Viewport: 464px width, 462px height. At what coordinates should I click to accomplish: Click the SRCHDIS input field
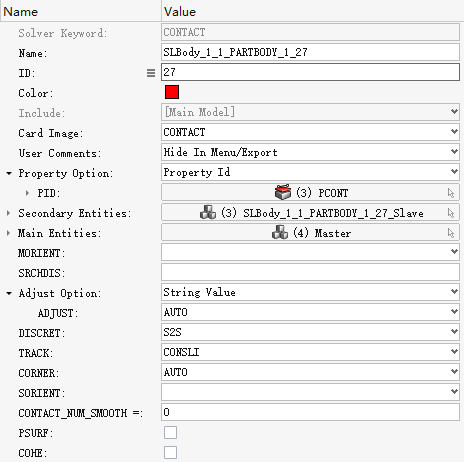pos(310,272)
